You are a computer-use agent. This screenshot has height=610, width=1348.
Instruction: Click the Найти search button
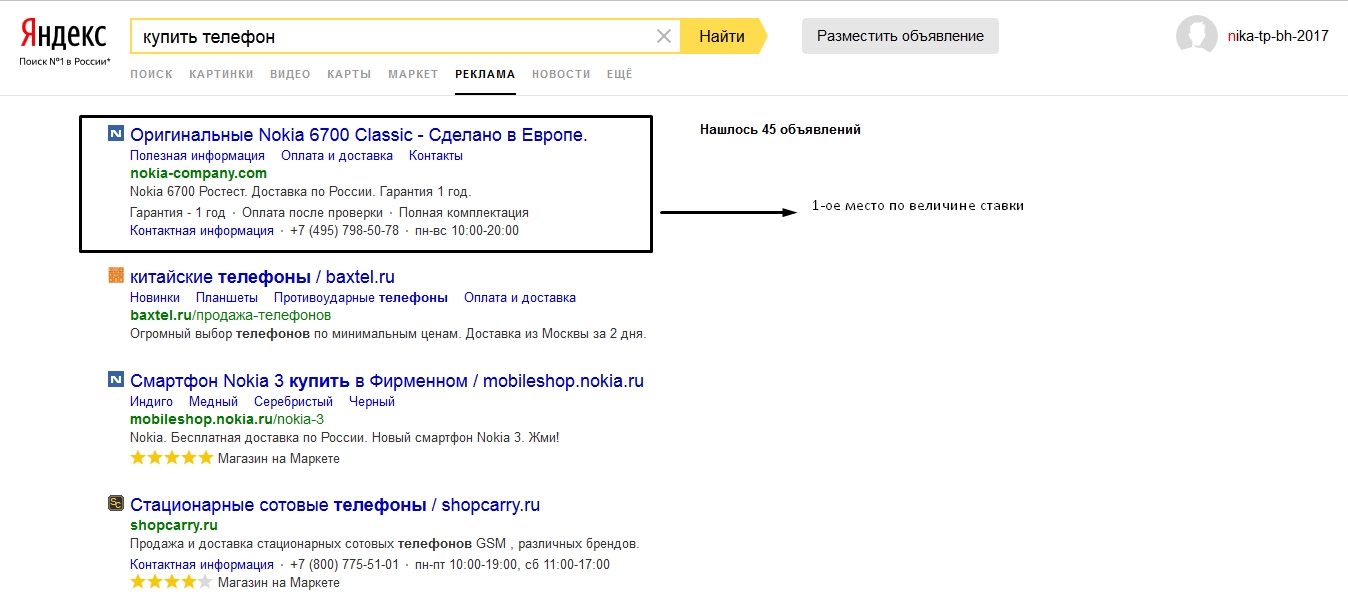[722, 37]
